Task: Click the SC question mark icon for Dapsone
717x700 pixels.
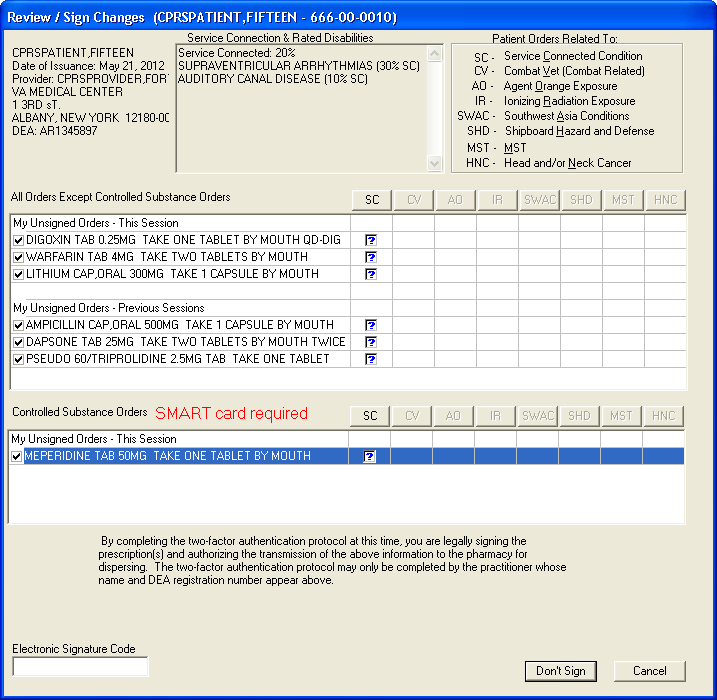Action: [371, 342]
